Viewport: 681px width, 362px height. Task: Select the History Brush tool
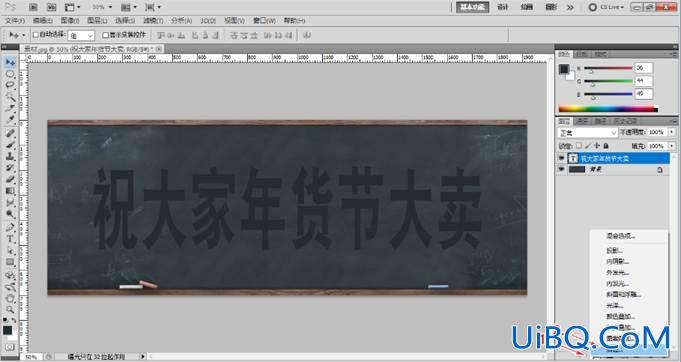pos(10,168)
